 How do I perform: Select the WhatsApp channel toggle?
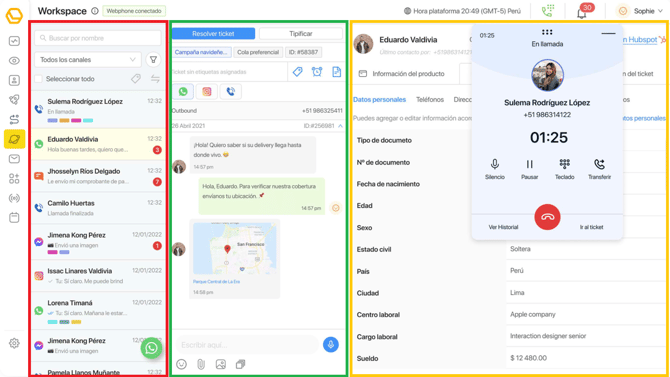point(183,91)
